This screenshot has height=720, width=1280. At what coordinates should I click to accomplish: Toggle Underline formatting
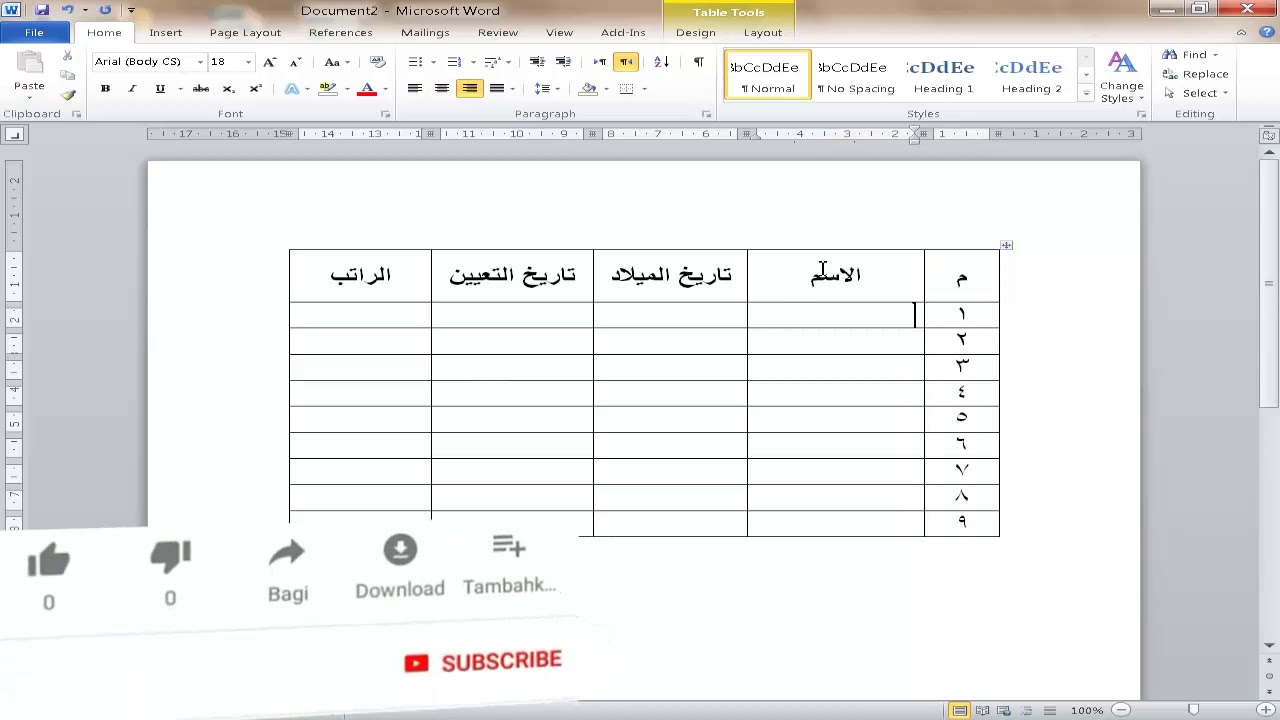click(x=160, y=89)
